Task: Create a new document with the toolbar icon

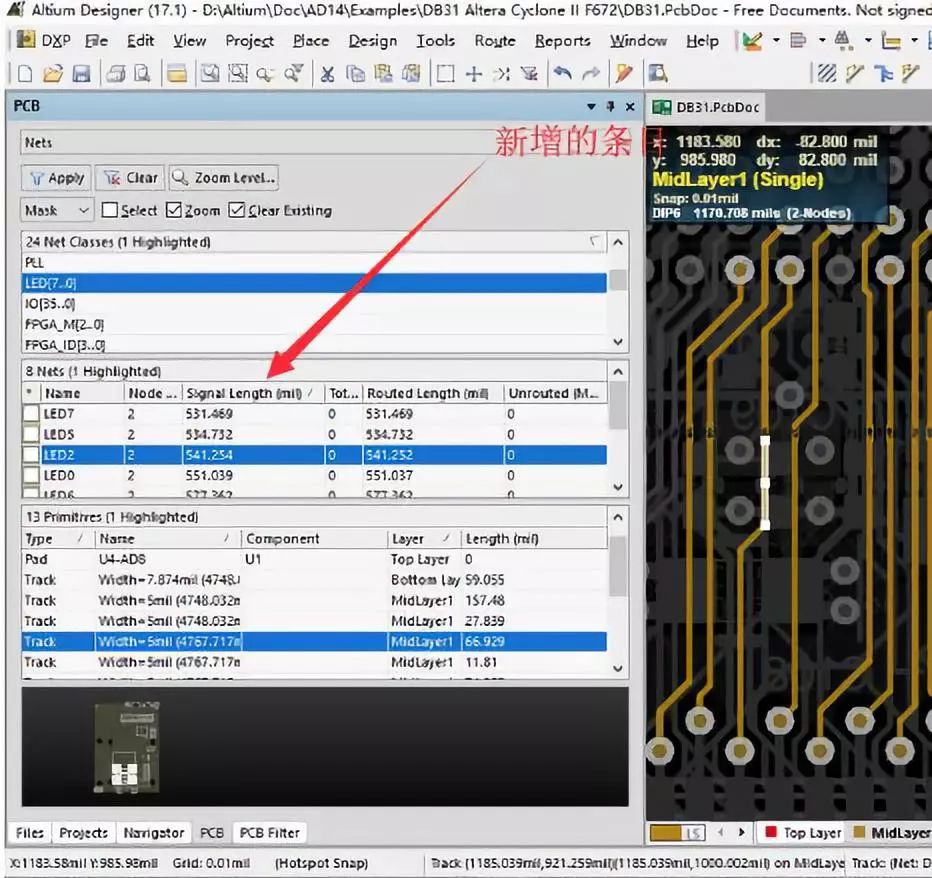Action: (x=25, y=74)
